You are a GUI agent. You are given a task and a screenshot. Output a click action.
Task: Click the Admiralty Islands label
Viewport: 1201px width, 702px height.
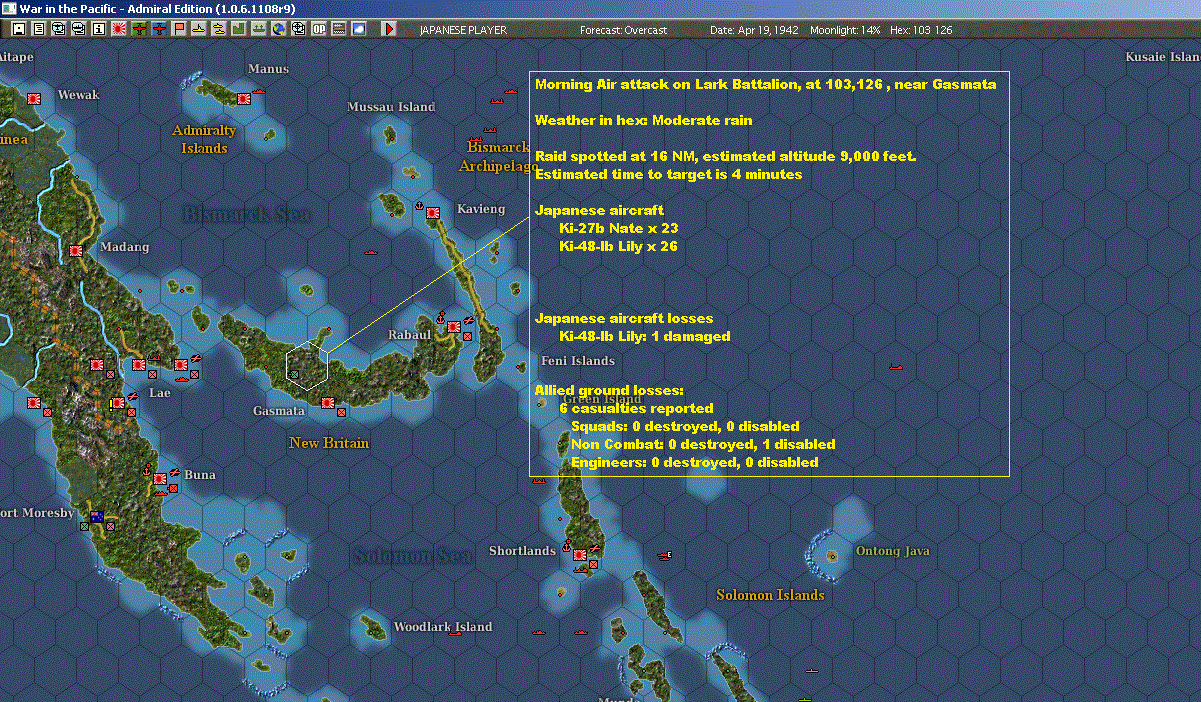tap(204, 139)
